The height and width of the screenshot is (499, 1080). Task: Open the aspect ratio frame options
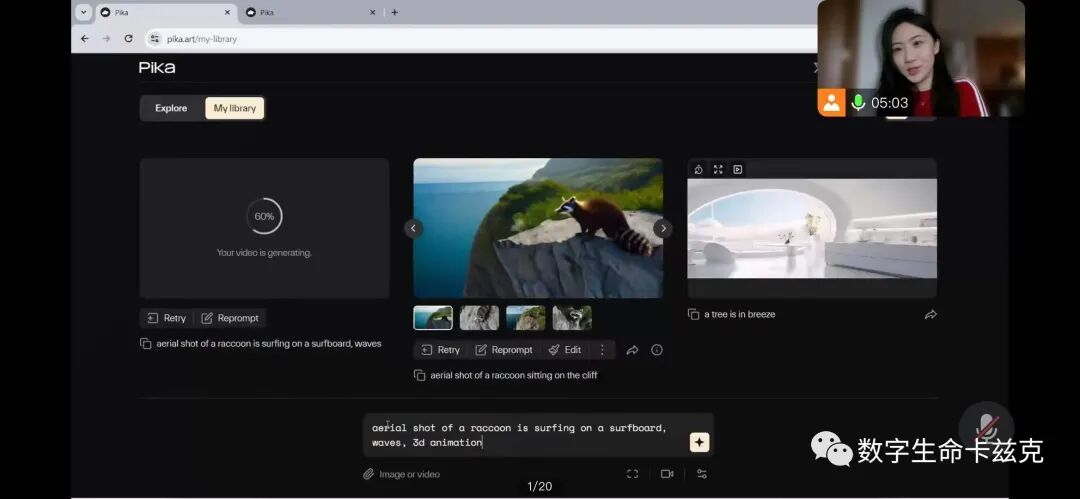632,474
